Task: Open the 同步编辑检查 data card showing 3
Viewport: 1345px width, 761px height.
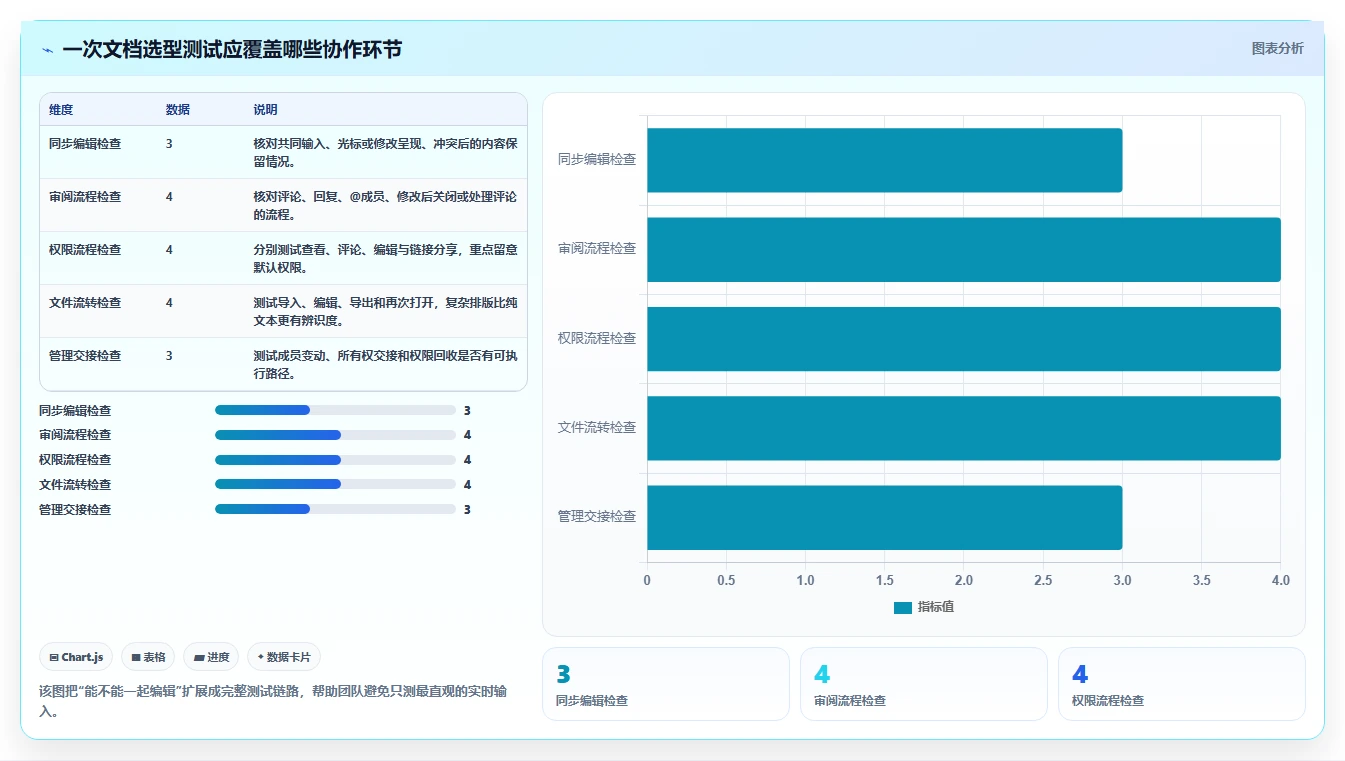Action: (x=666, y=684)
